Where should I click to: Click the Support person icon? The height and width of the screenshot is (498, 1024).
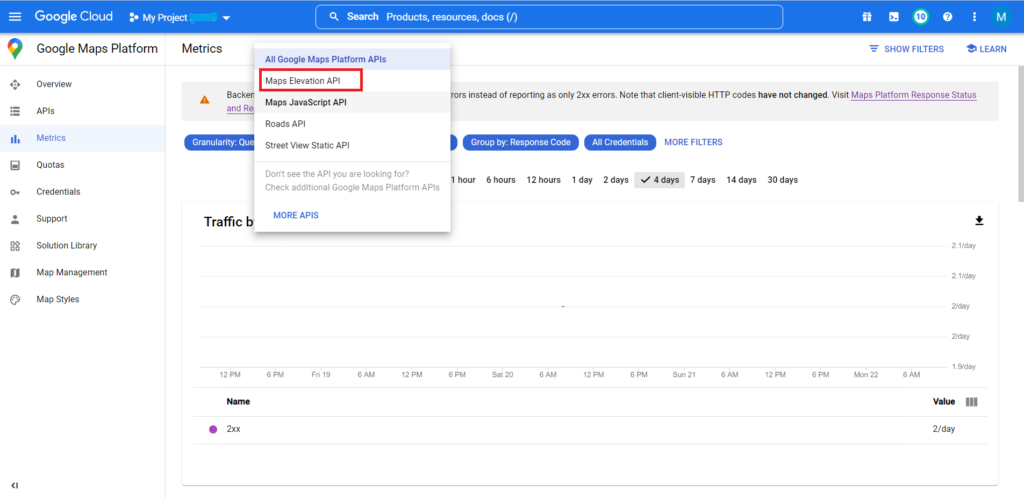click(x=15, y=219)
